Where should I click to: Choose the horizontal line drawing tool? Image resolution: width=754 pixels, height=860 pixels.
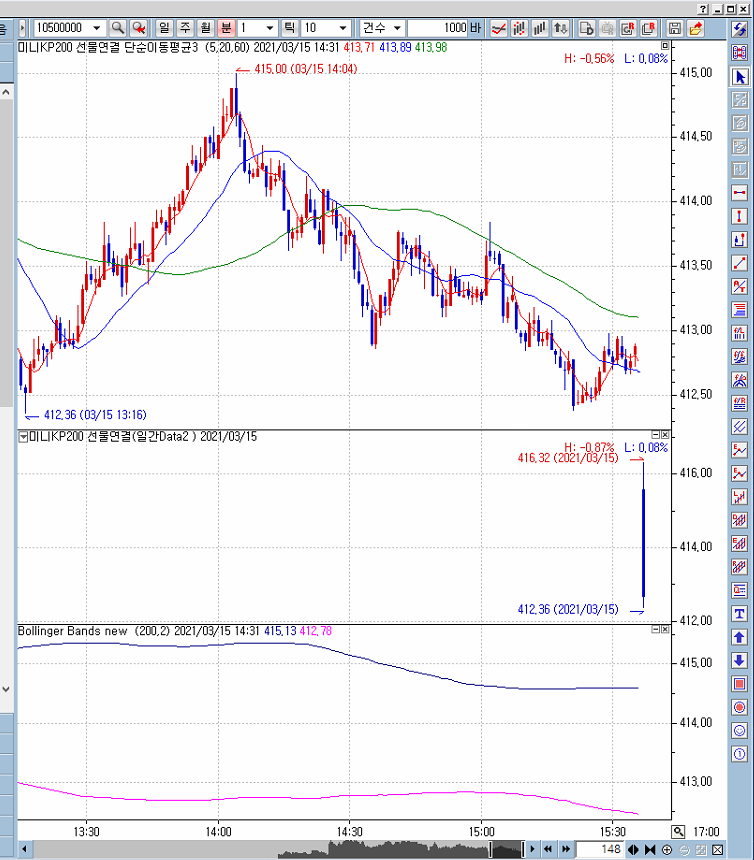740,192
